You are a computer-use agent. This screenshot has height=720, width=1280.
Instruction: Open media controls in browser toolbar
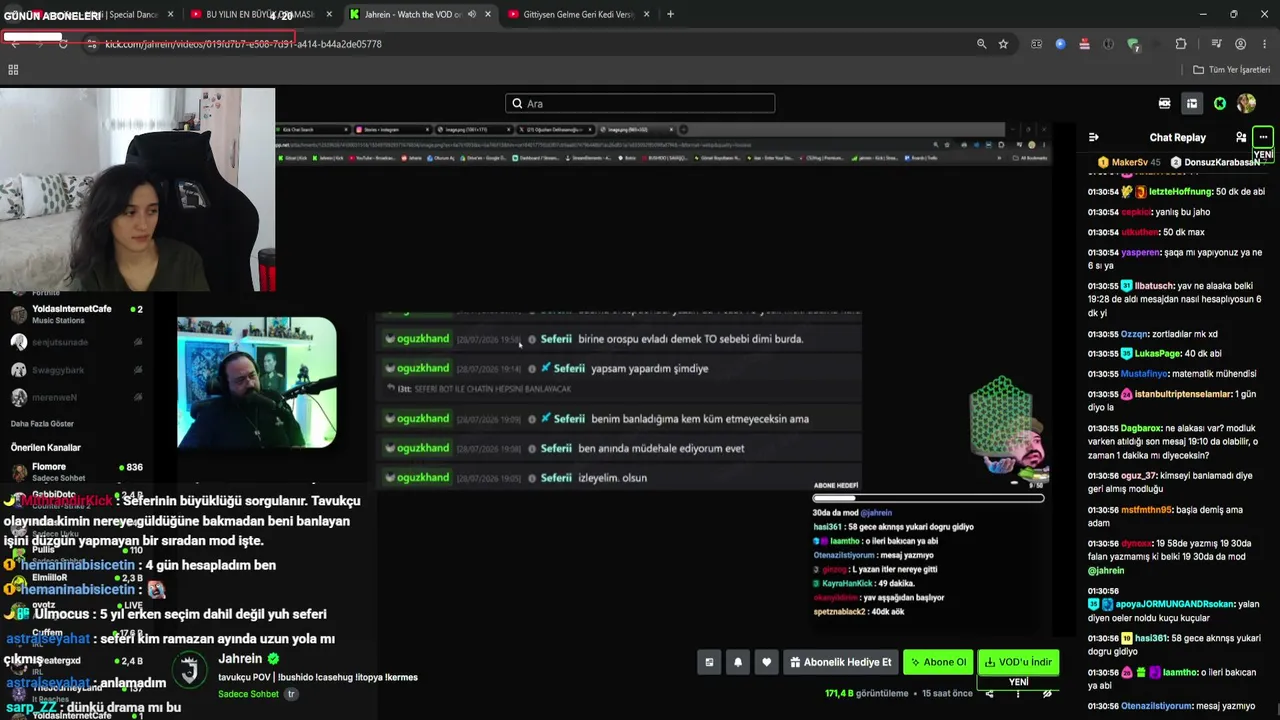point(1216,44)
